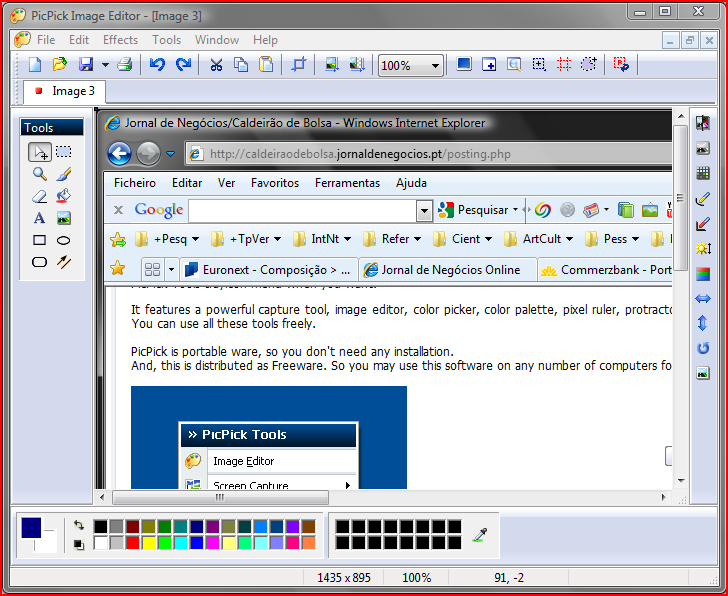728x596 pixels.
Task: Choose the ellipse shape tool
Action: click(x=64, y=240)
